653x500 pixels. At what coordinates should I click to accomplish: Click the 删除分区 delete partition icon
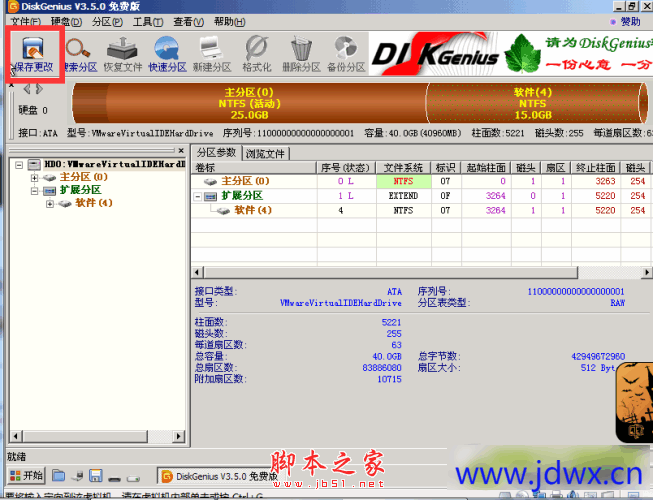click(x=301, y=54)
